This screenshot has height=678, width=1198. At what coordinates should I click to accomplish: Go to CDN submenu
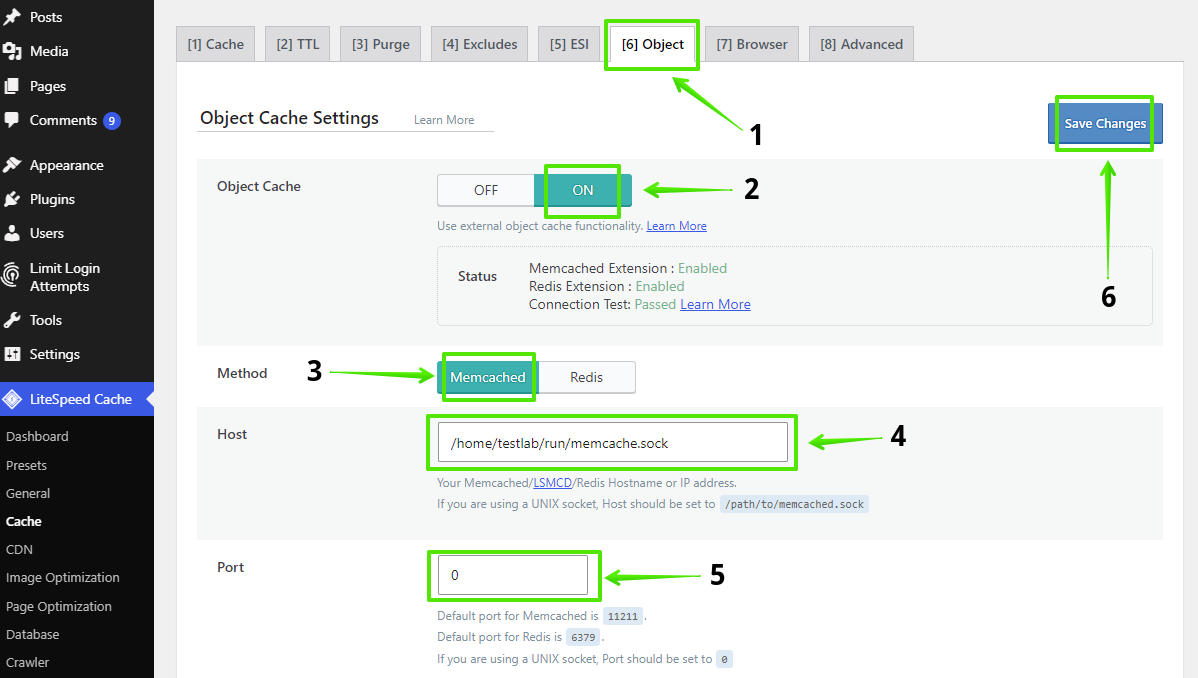click(x=19, y=550)
